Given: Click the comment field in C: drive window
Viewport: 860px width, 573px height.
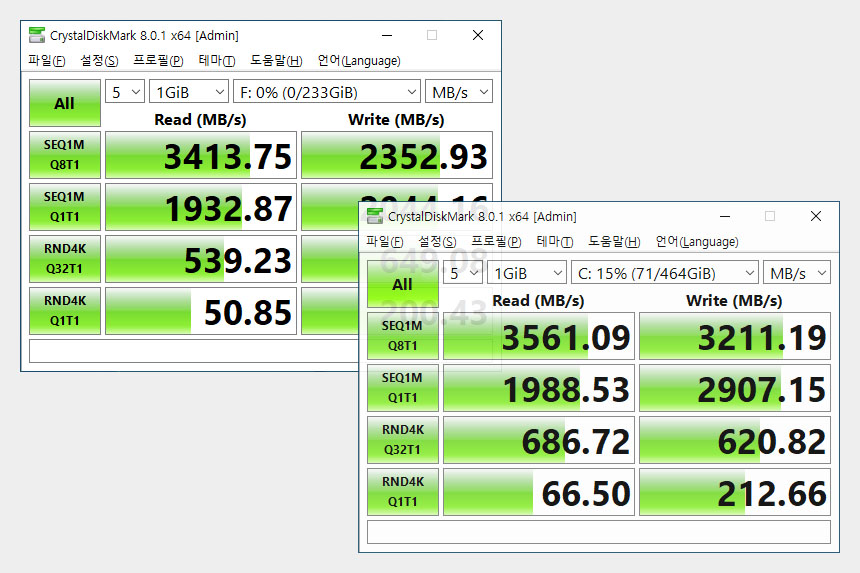Looking at the screenshot, I should [x=599, y=532].
